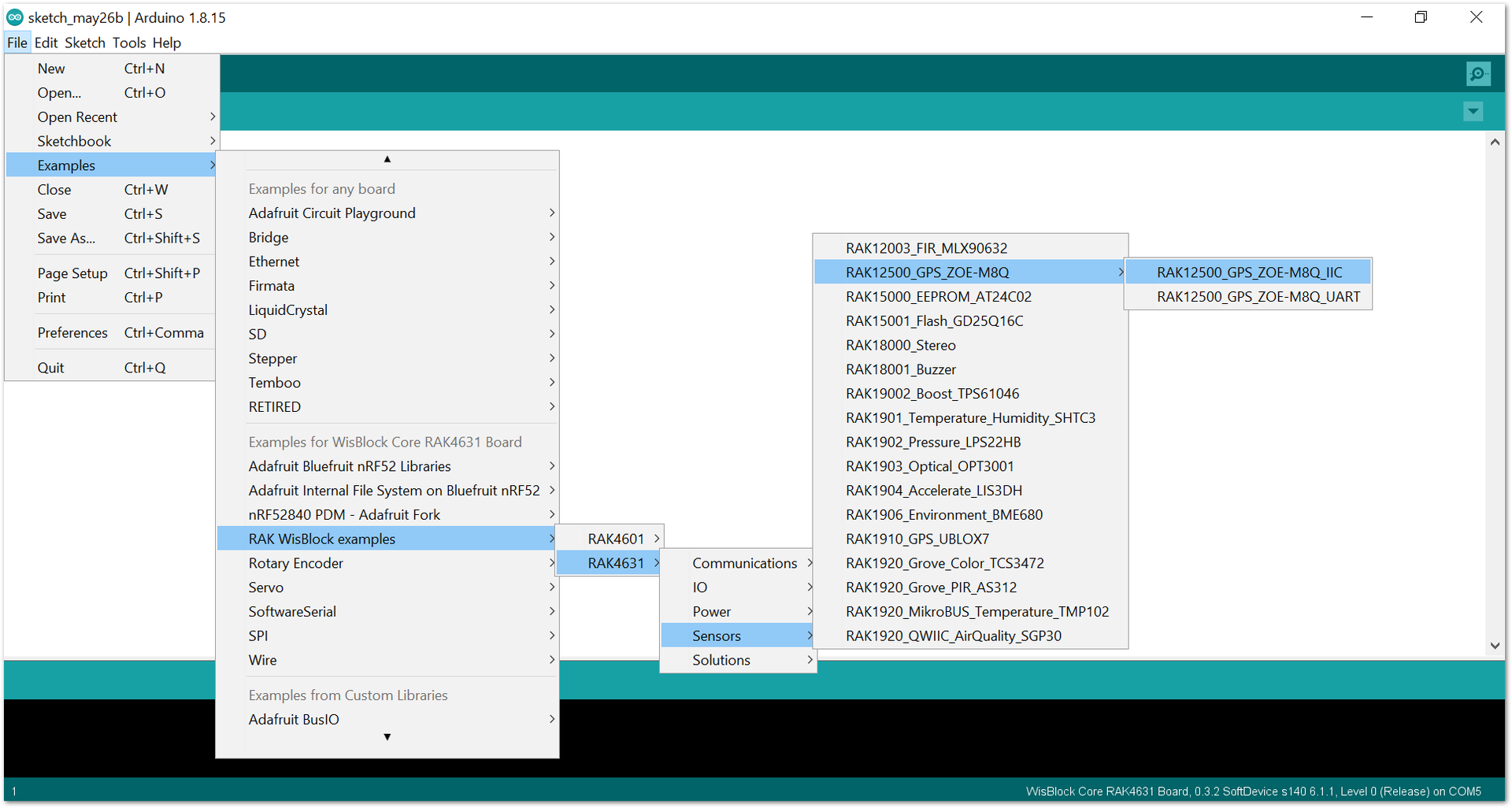Click editor scrollbar up arrow
The width and height of the screenshot is (1512, 808).
click(x=1495, y=143)
